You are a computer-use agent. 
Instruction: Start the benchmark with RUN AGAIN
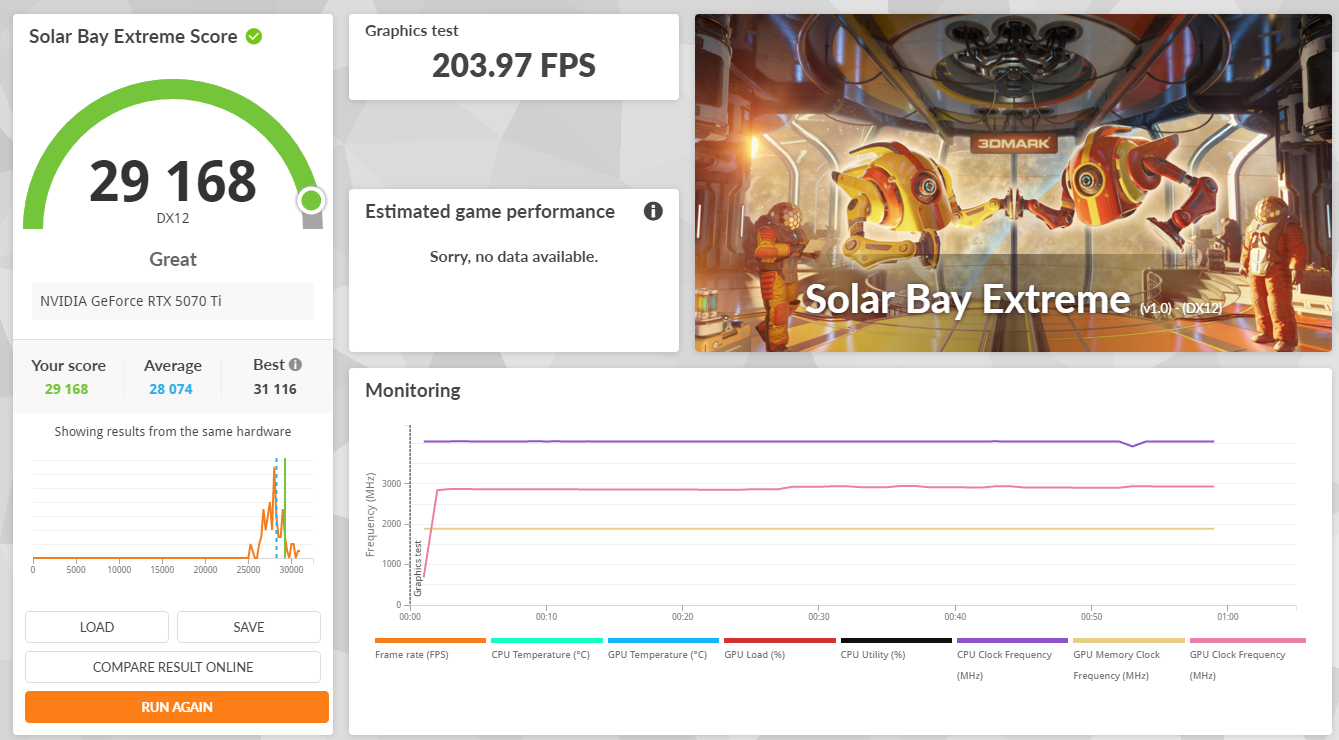(177, 707)
